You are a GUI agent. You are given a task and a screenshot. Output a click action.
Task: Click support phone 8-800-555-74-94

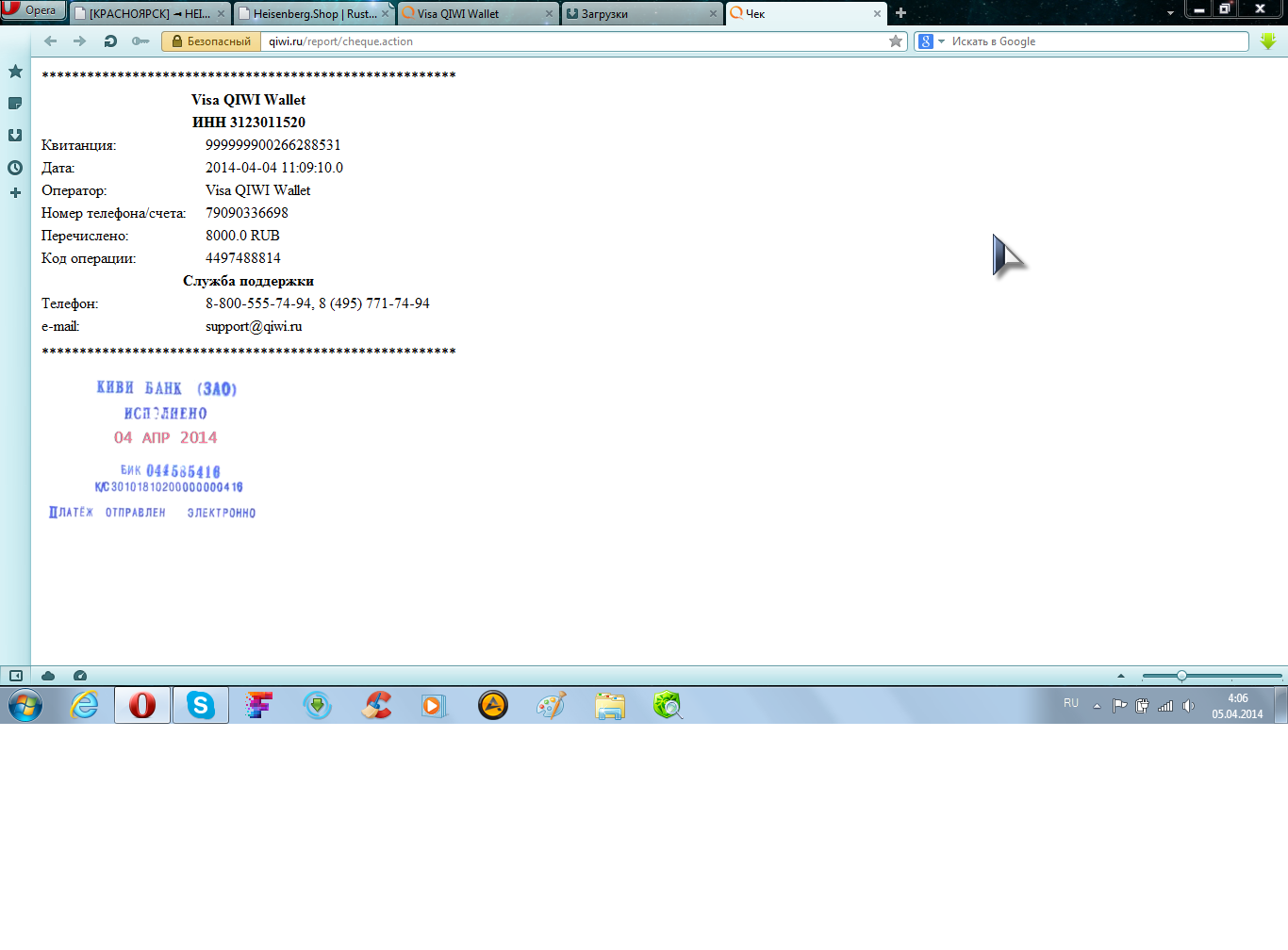[x=258, y=303]
